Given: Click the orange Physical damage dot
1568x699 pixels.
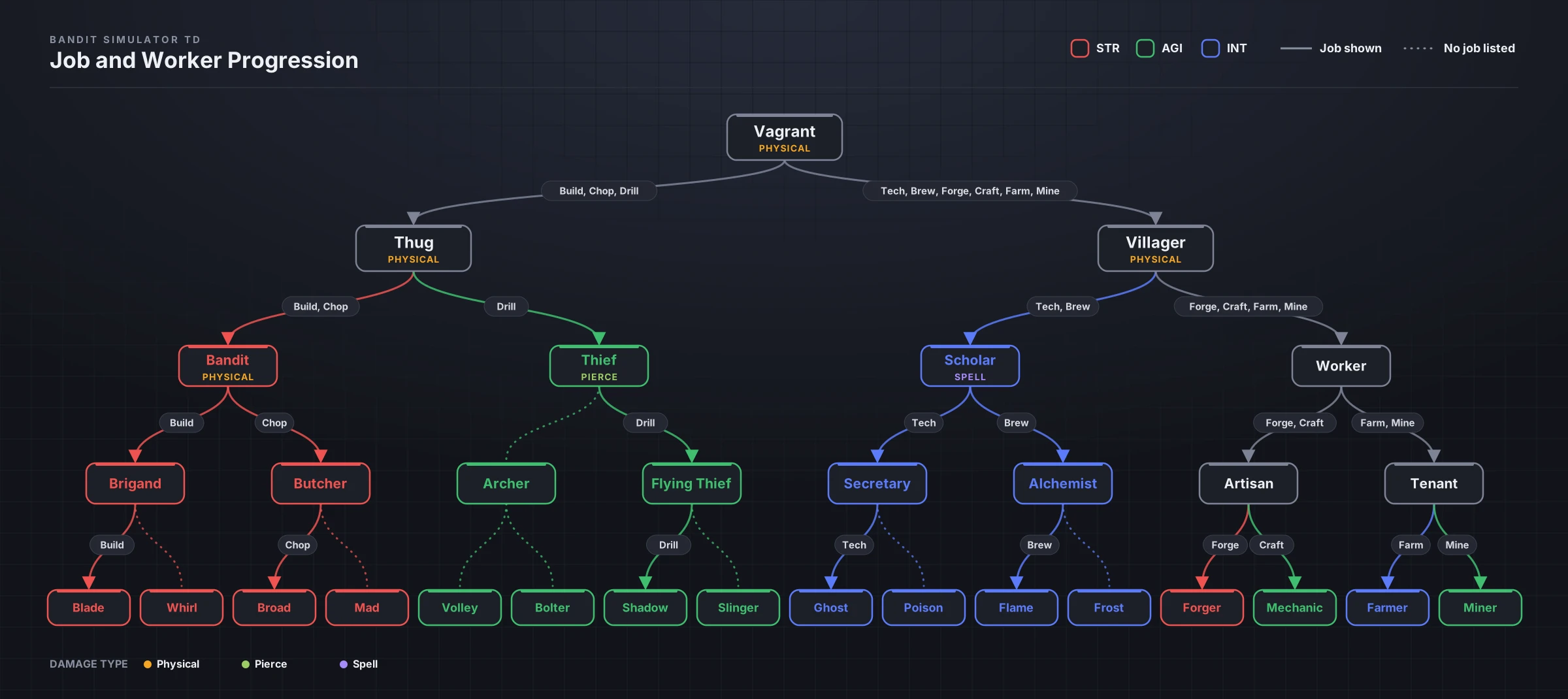Looking at the screenshot, I should (148, 664).
